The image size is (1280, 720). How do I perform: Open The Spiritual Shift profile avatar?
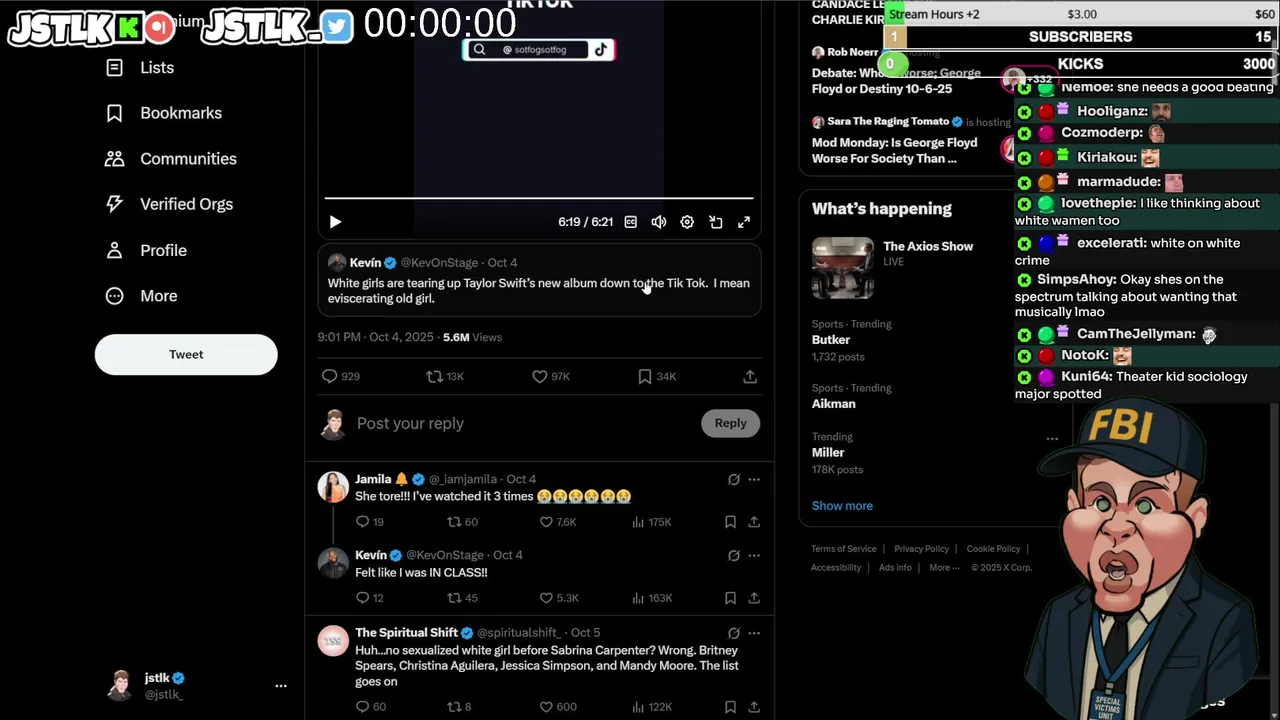click(333, 641)
